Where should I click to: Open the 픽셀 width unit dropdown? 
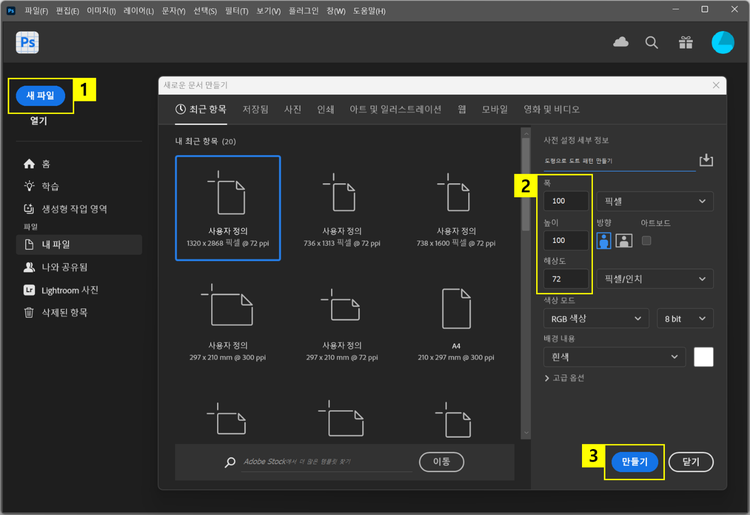(655, 201)
